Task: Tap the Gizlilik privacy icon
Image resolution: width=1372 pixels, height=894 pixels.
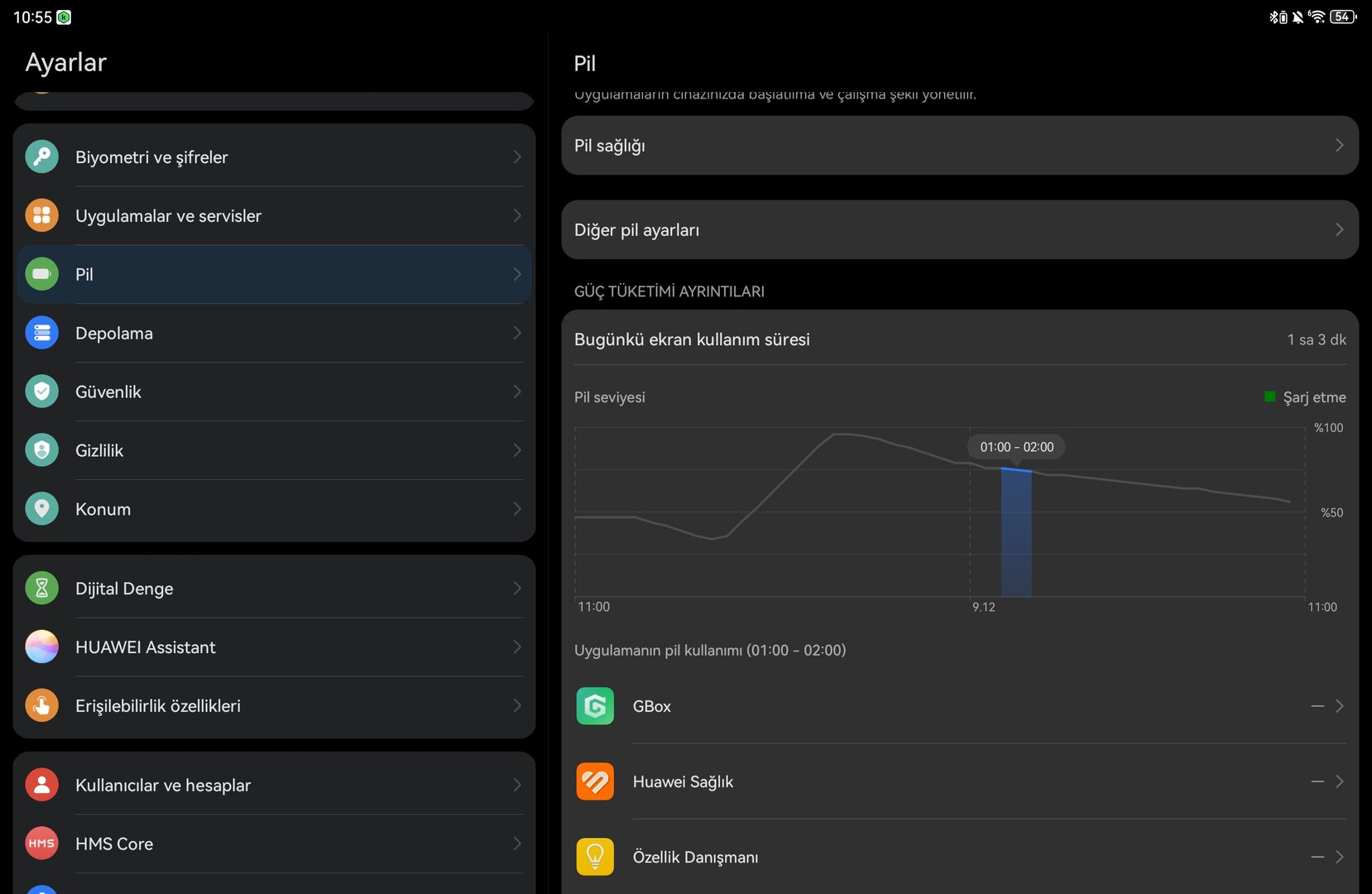Action: 41,450
